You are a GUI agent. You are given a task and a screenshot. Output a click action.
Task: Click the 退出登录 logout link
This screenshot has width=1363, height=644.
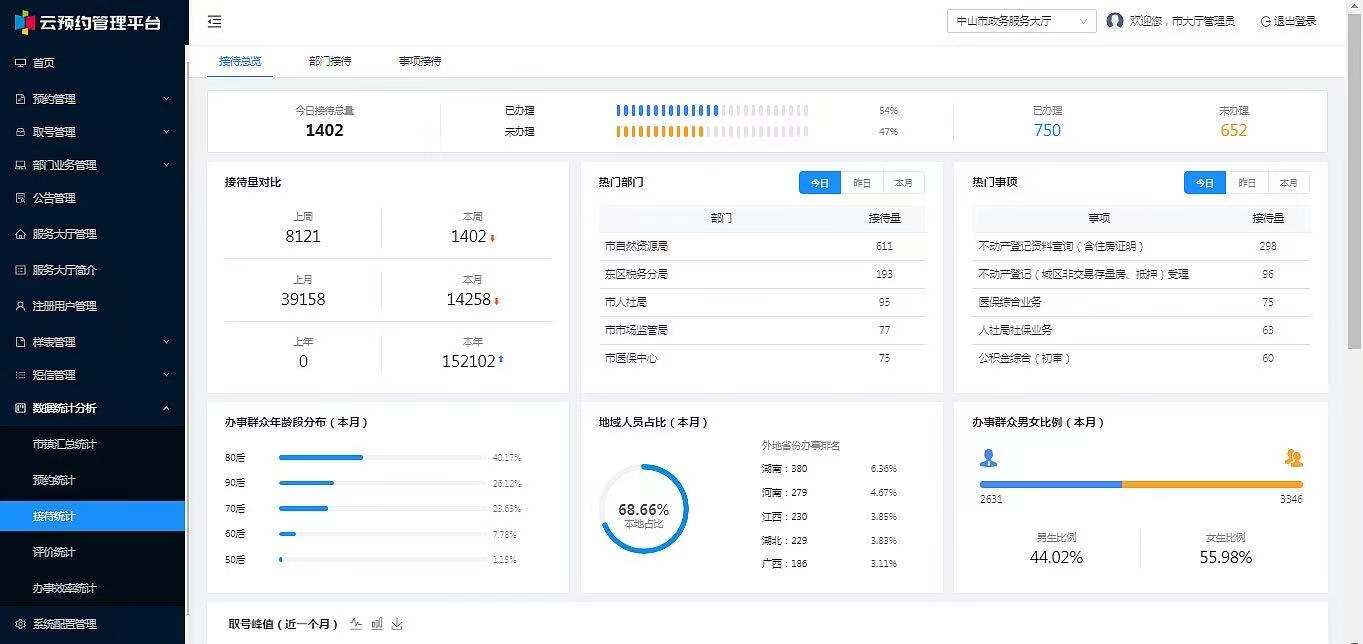click(1288, 21)
